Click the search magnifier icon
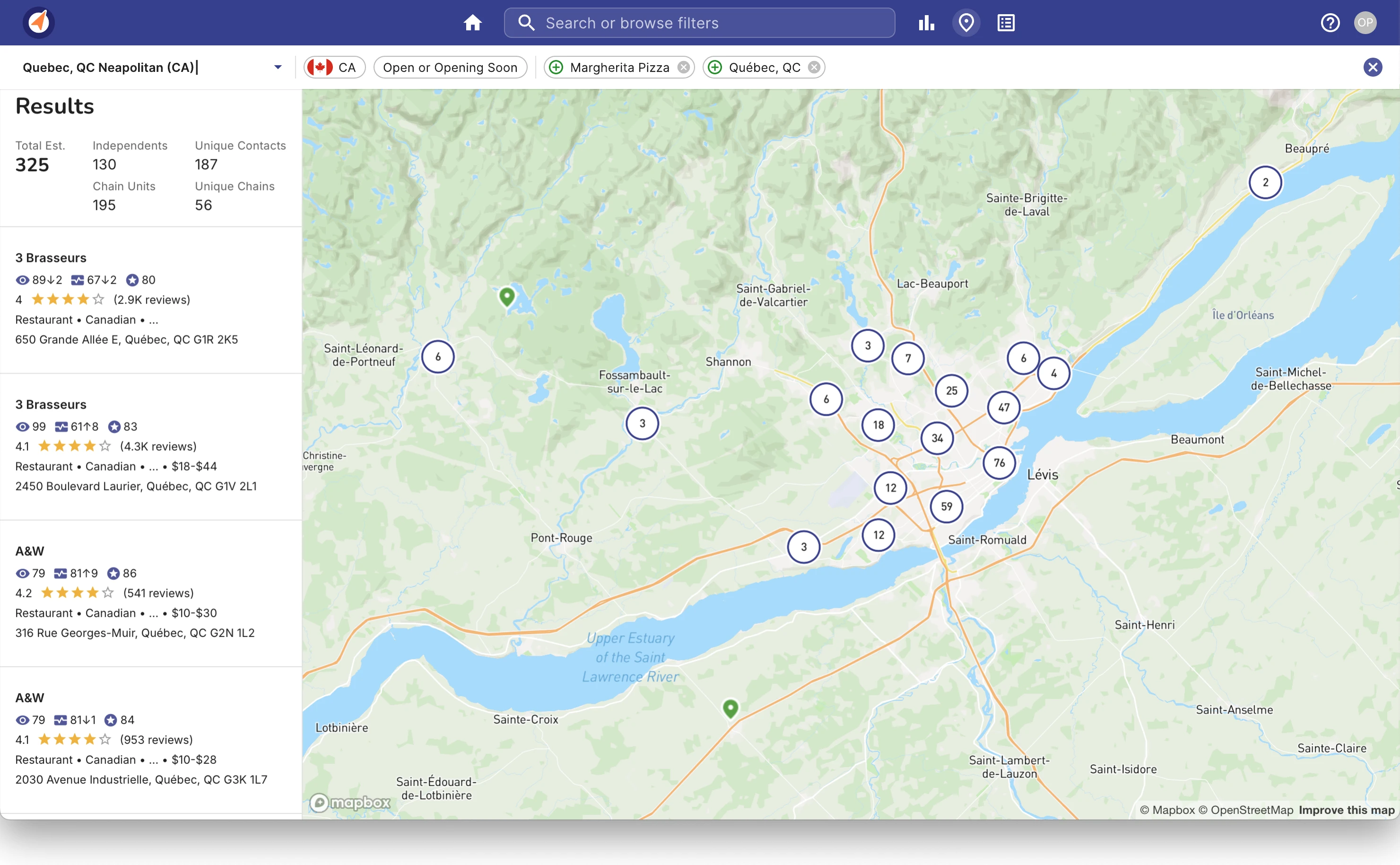Viewport: 1400px width, 865px height. pos(526,23)
